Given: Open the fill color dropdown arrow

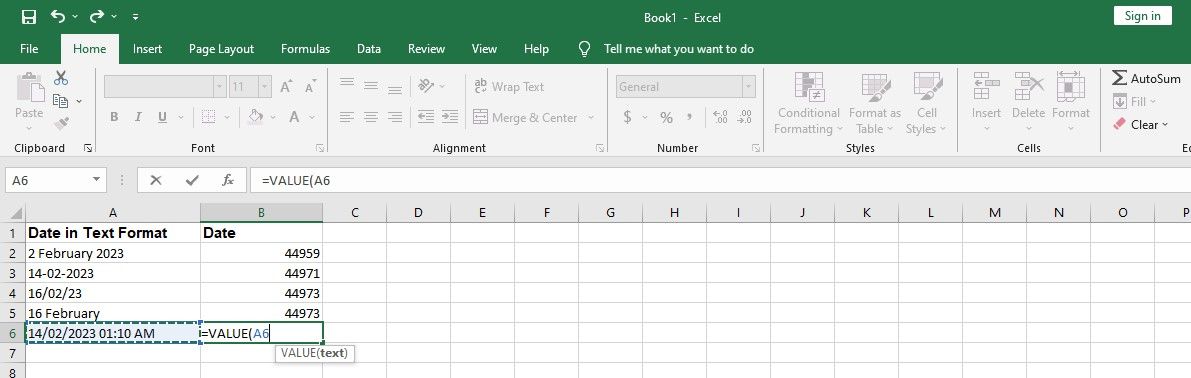Looking at the screenshot, I should [273, 118].
